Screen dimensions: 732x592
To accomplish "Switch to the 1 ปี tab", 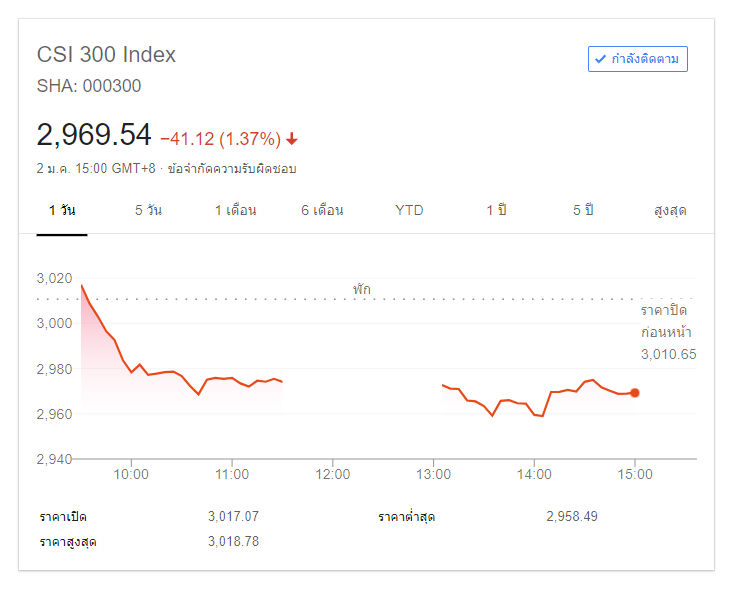I will [496, 210].
